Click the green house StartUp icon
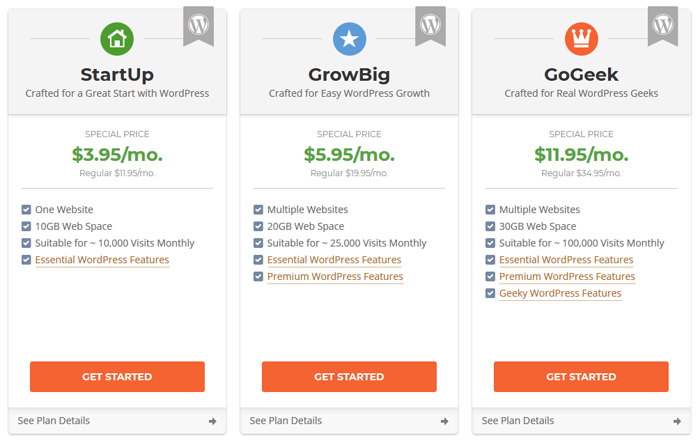Image resolution: width=700 pixels, height=445 pixels. (x=117, y=39)
